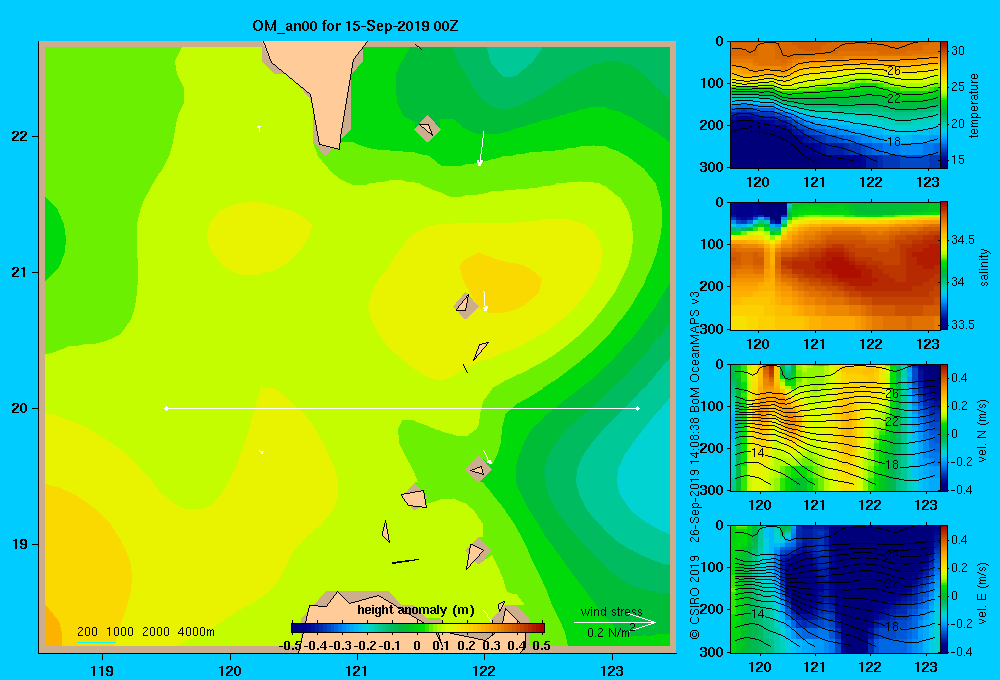Click the vertical CSIRO BoM OceanMAPS copyright text
Viewport: 1000px width, 680px height.
tap(695, 464)
